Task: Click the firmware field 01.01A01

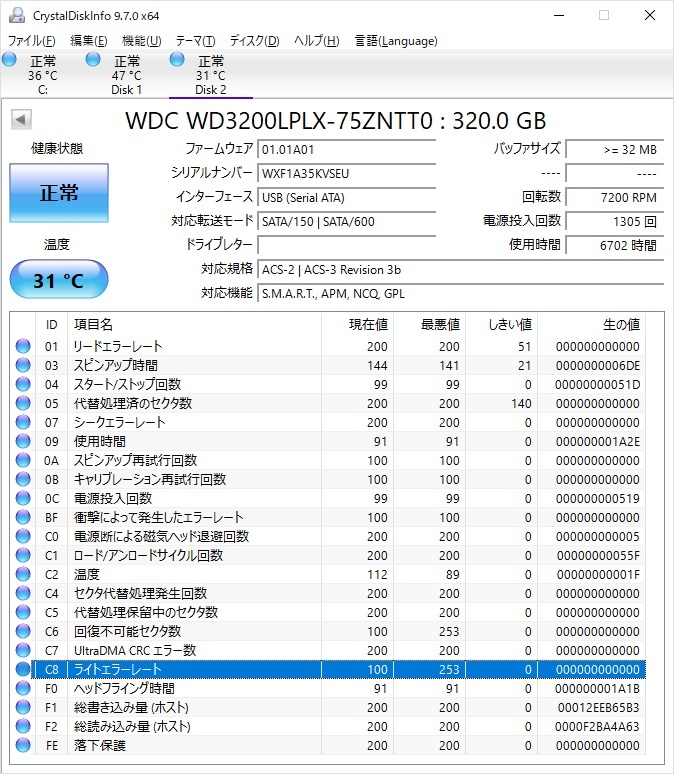Action: 347,149
